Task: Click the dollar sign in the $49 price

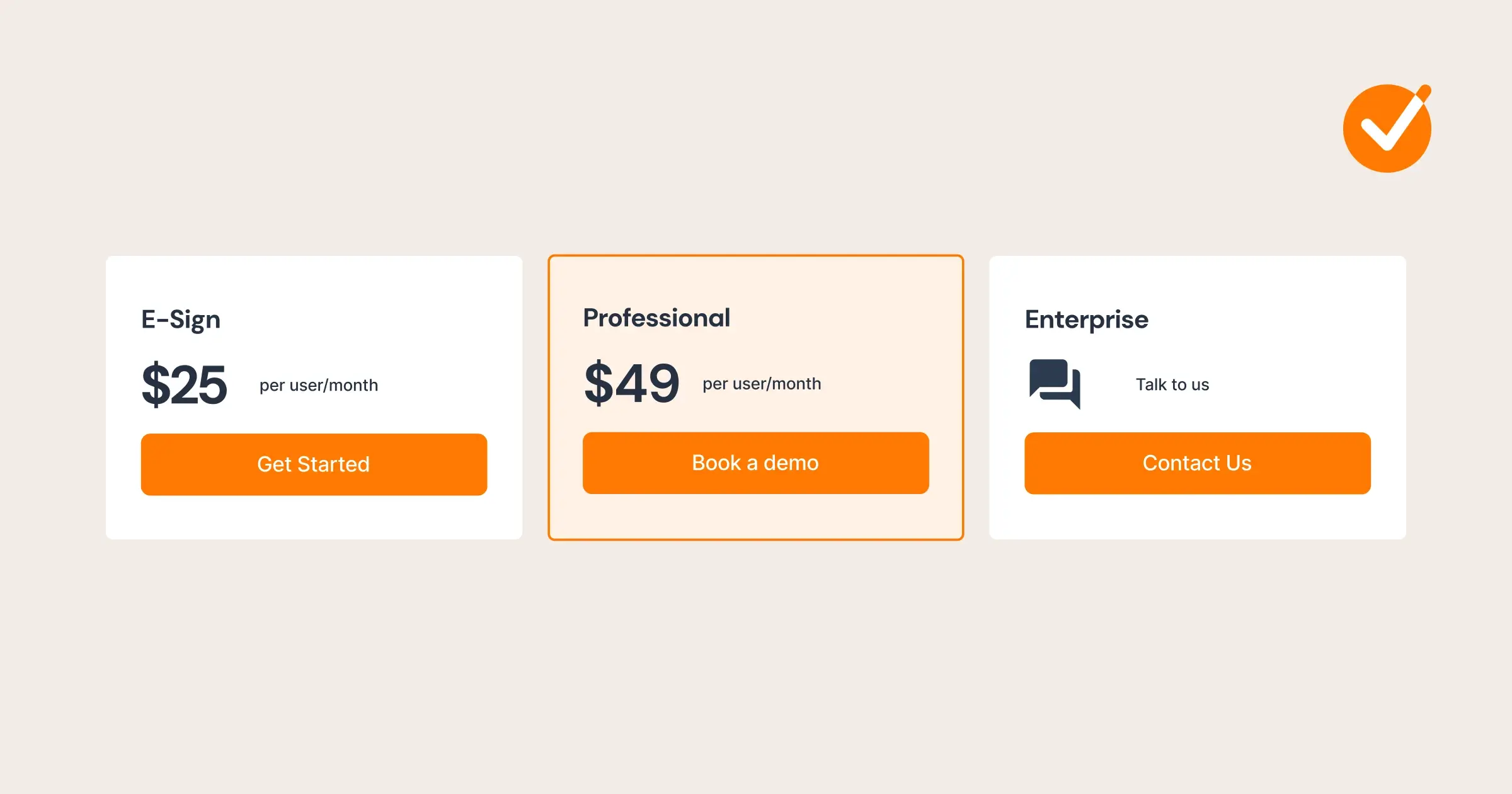Action: (598, 383)
